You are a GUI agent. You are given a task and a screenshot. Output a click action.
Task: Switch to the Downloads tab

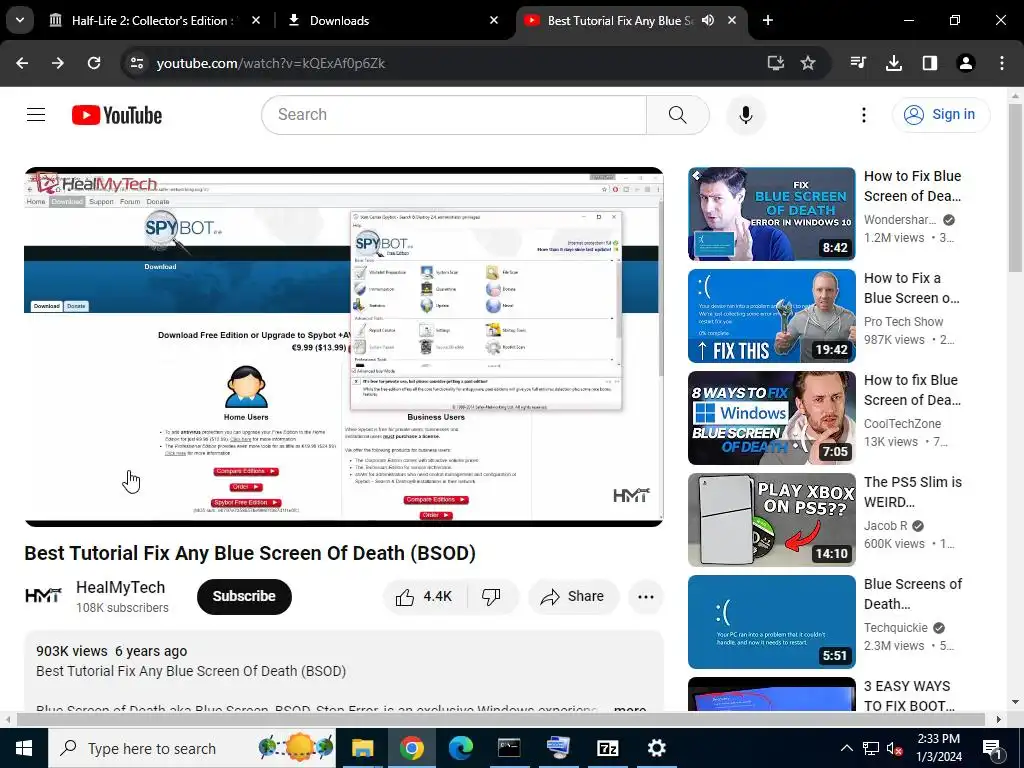(x=394, y=20)
